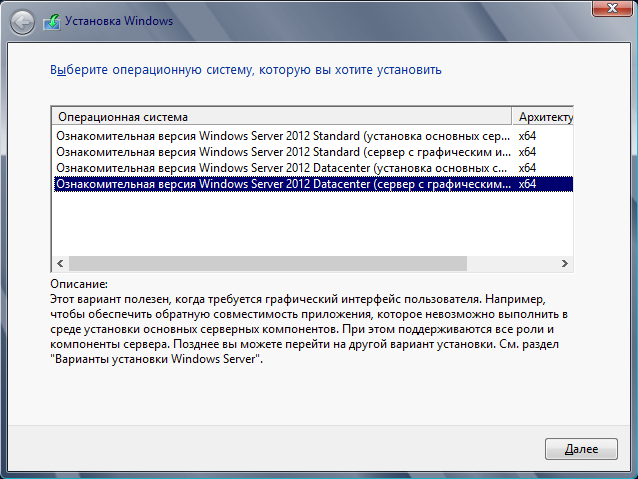Click the right arrow of horizontal scrollbar
Screen dimensions: 638x479
564,263
